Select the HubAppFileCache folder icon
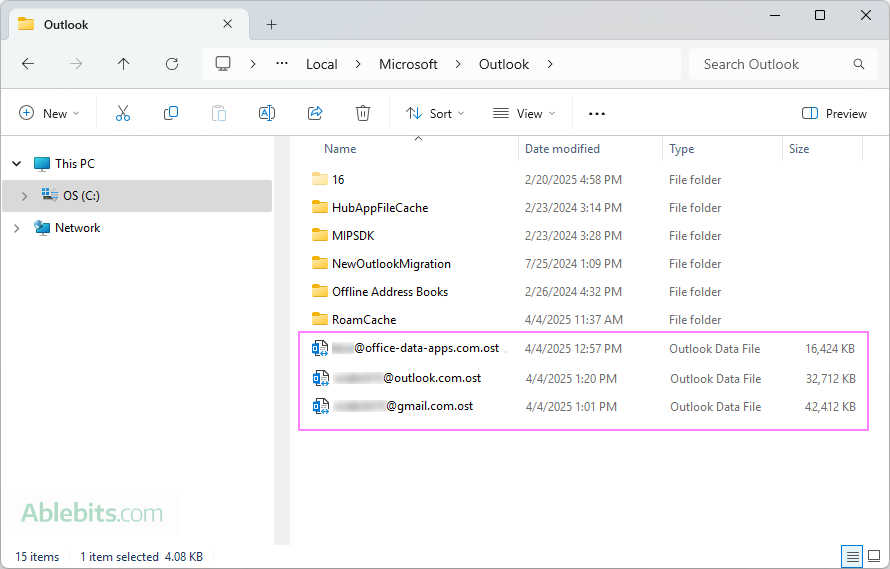 coord(320,207)
